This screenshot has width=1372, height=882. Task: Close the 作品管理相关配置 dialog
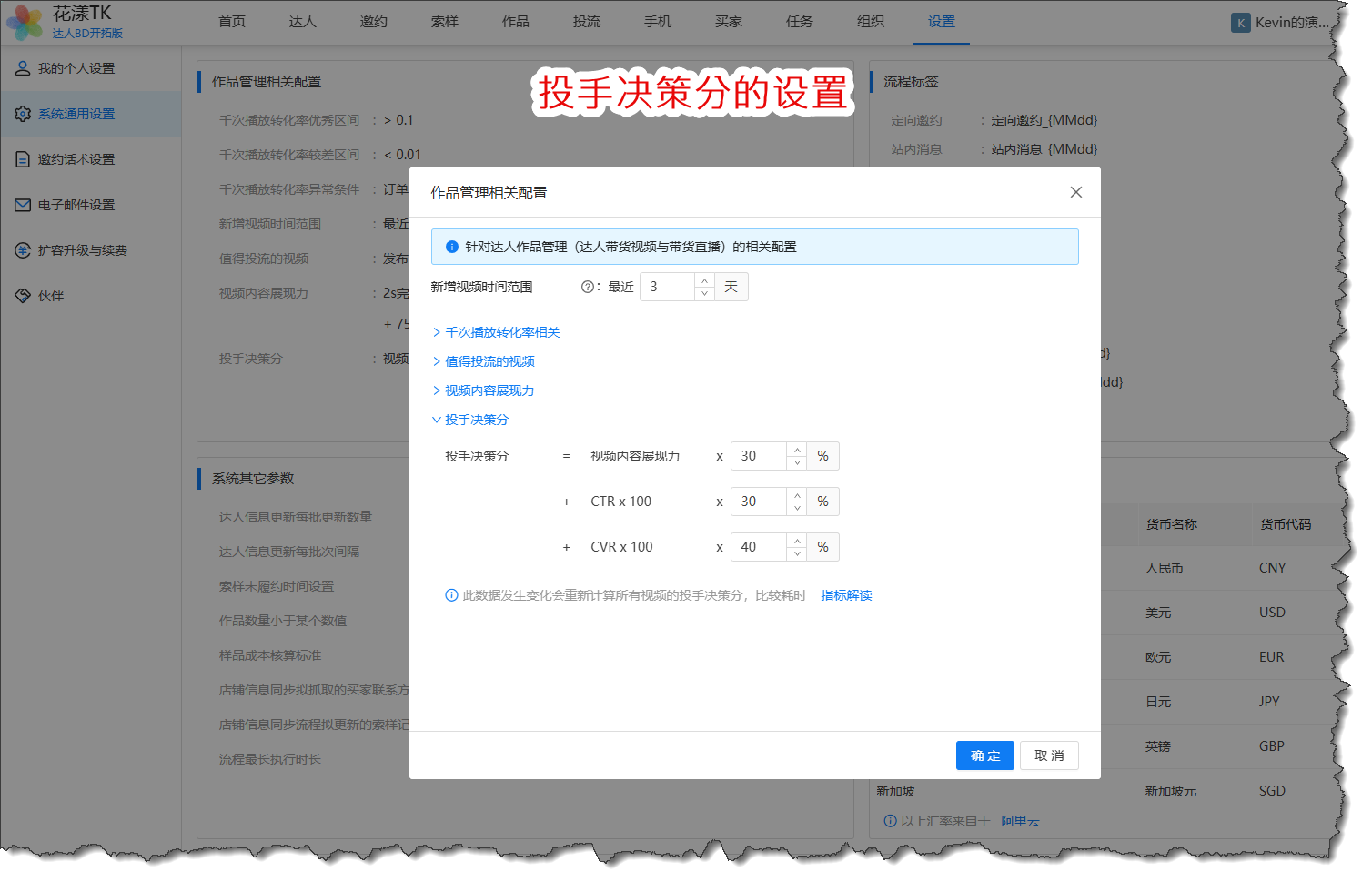click(x=1075, y=192)
